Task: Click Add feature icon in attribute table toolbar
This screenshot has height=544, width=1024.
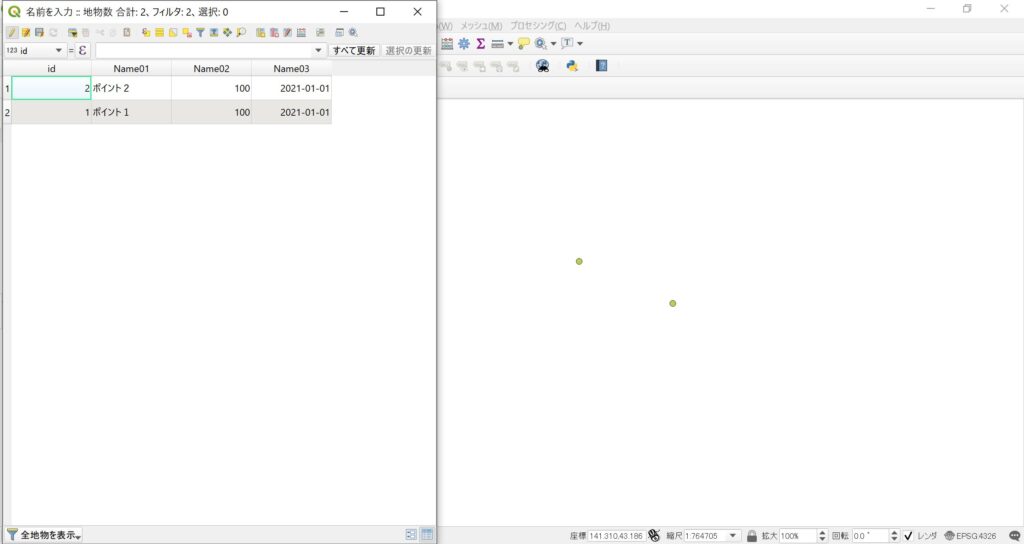Action: click(72, 32)
